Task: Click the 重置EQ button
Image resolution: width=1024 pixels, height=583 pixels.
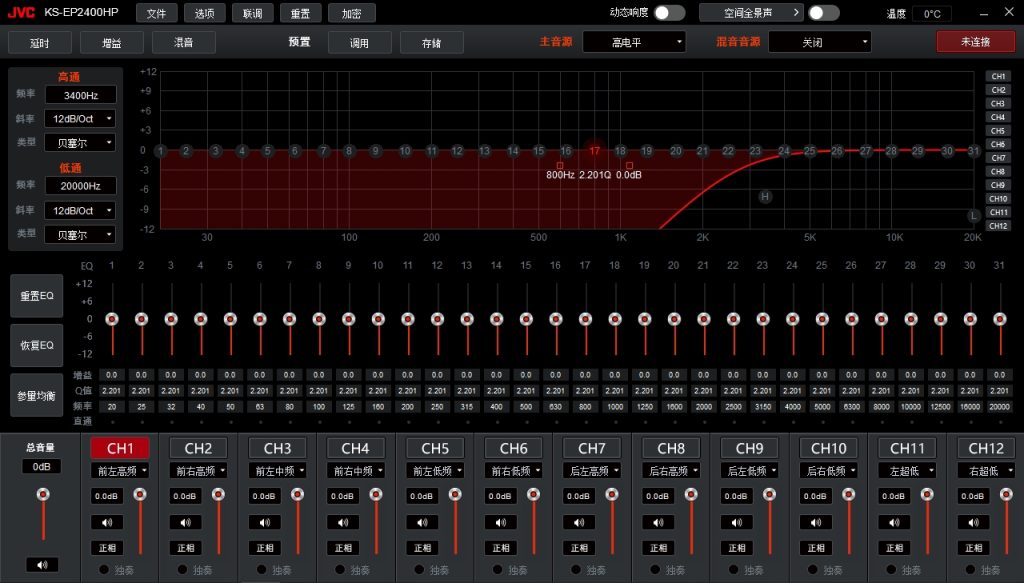Action: (37, 296)
